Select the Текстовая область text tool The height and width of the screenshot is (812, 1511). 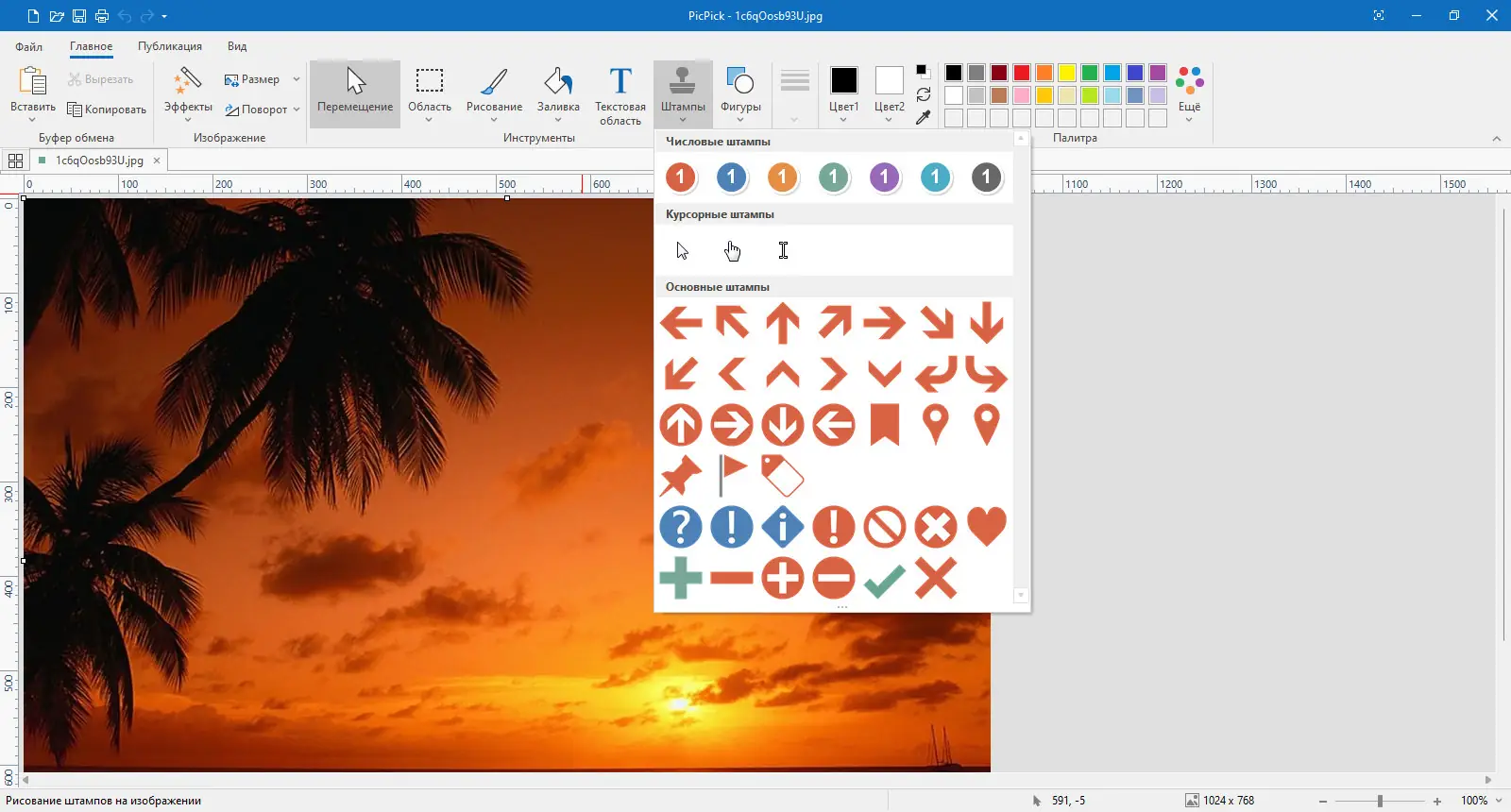(x=620, y=95)
